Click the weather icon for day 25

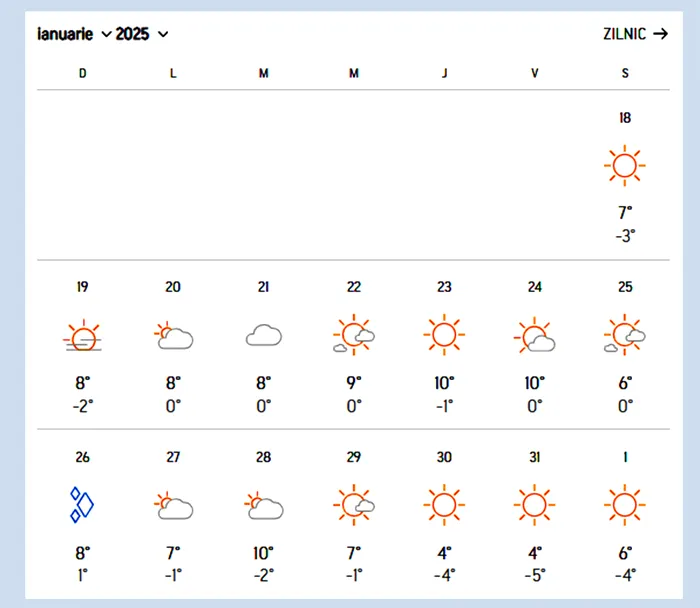(625, 336)
